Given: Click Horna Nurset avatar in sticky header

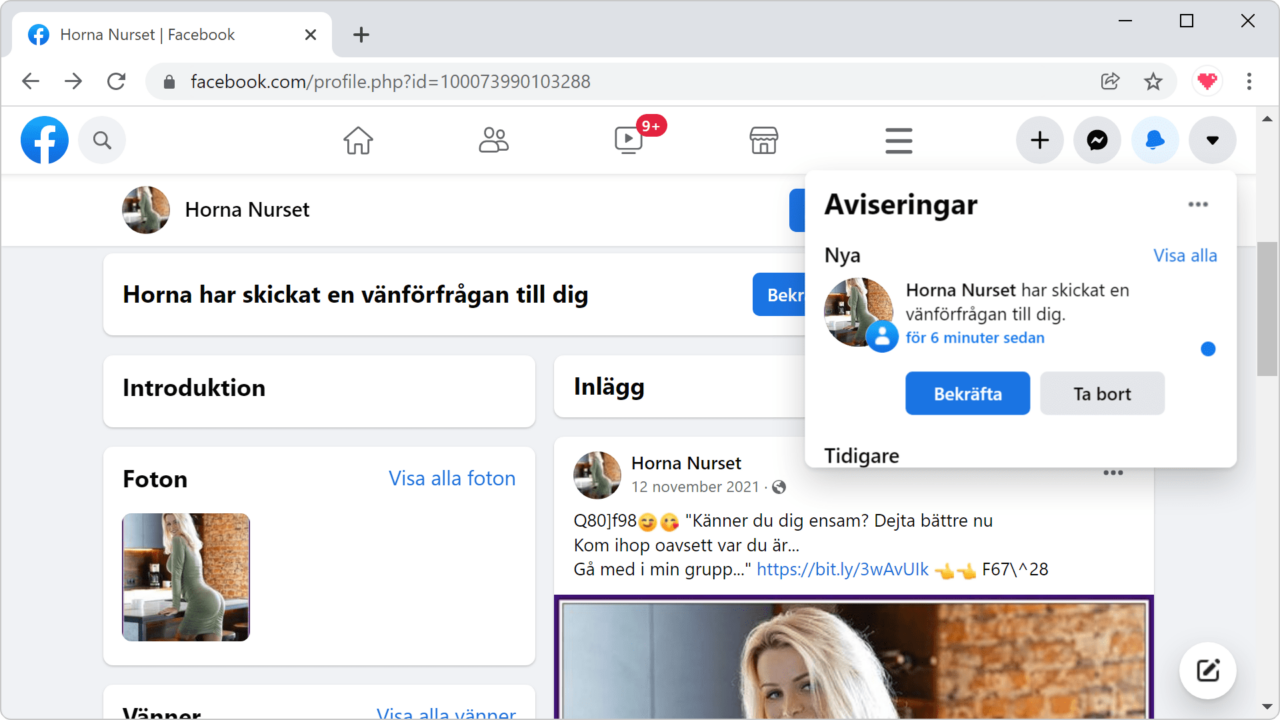Looking at the screenshot, I should (146, 210).
